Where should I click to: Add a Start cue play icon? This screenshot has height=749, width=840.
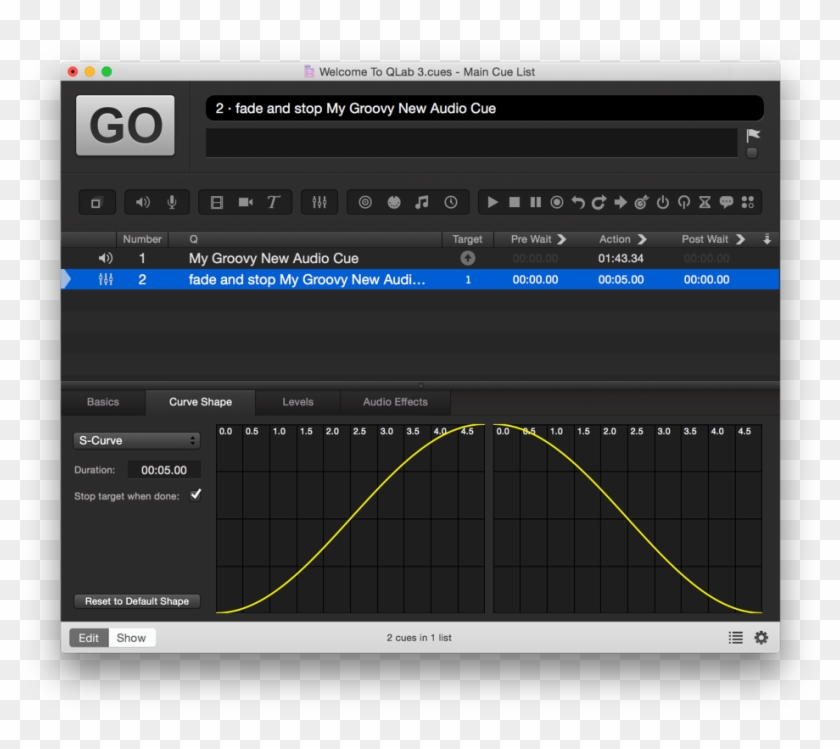pyautogui.click(x=492, y=203)
